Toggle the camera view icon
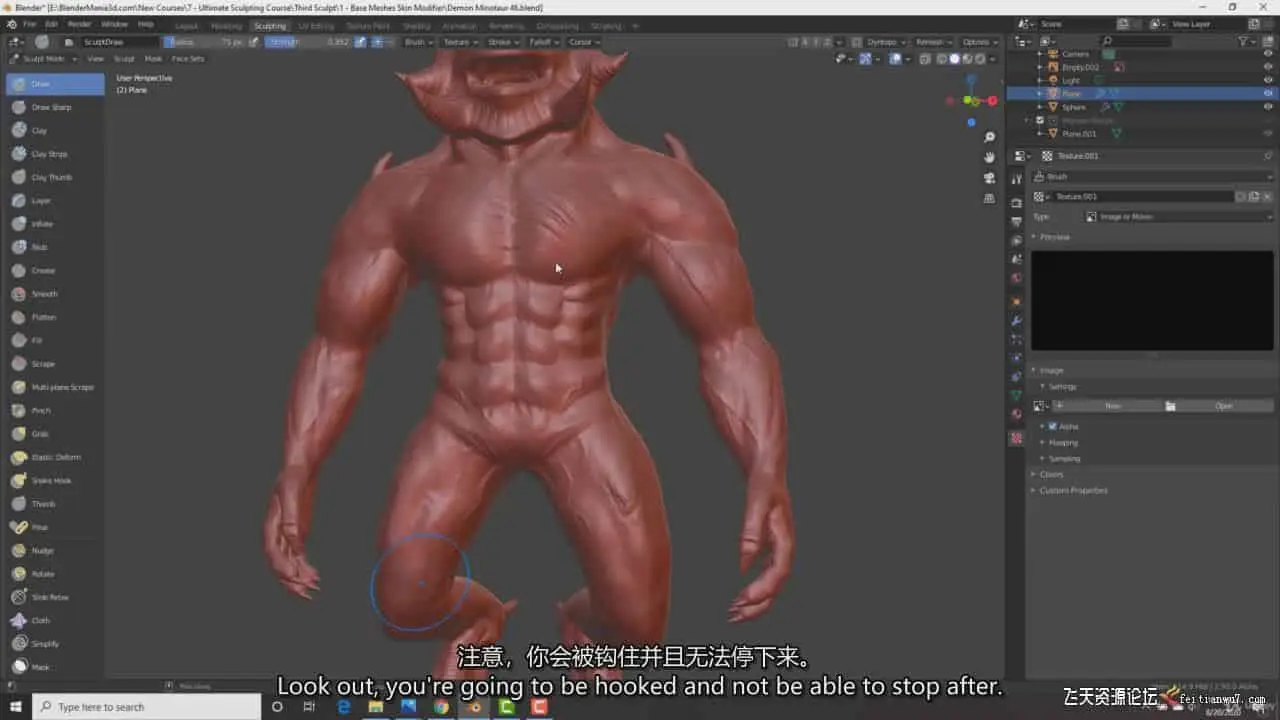 (989, 178)
